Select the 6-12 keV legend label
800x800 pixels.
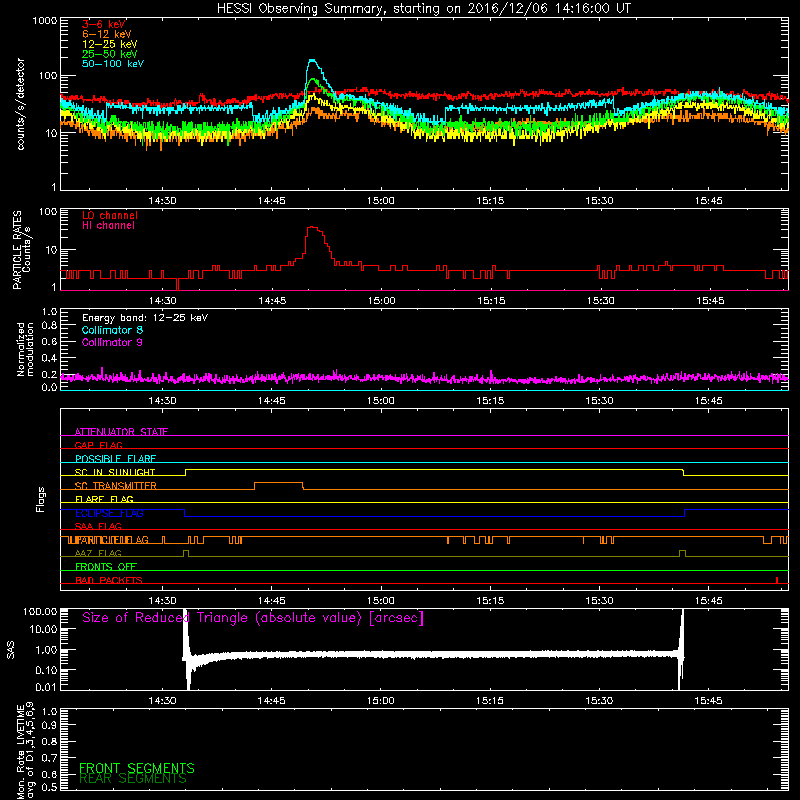[x=107, y=34]
